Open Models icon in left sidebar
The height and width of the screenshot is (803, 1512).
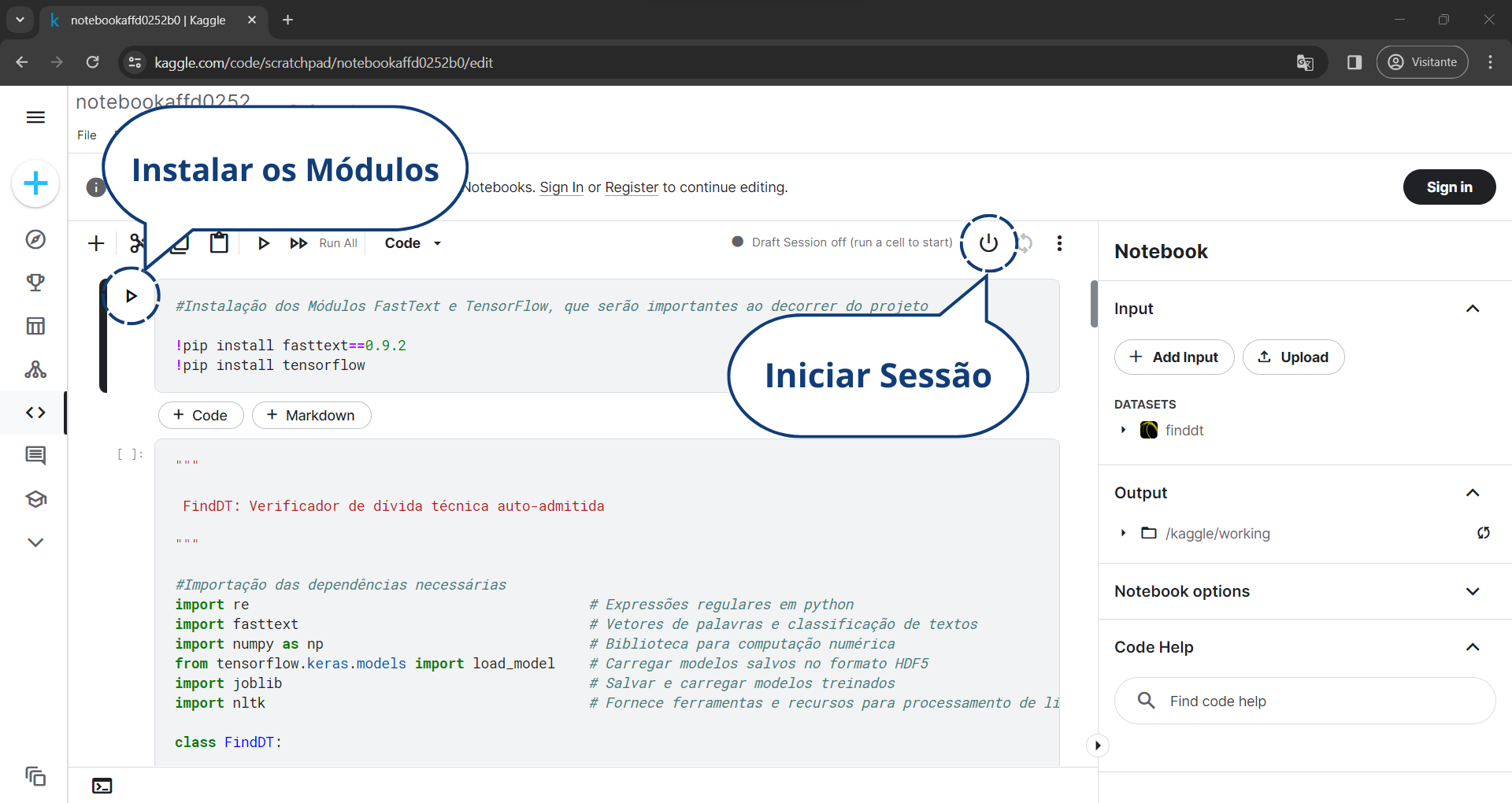(x=35, y=369)
